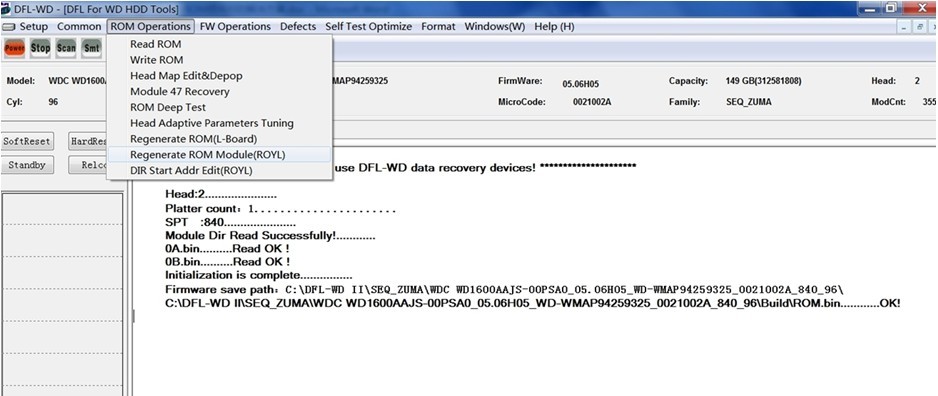Open the Windows(W) menu
Screen dimensions: 938x396
point(495,26)
